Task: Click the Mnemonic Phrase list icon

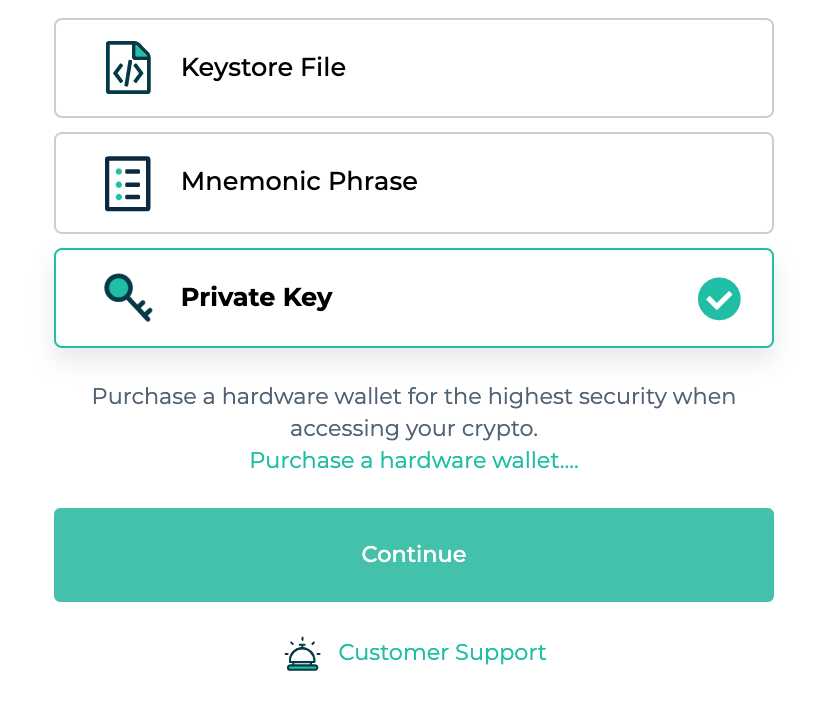Action: 128,183
